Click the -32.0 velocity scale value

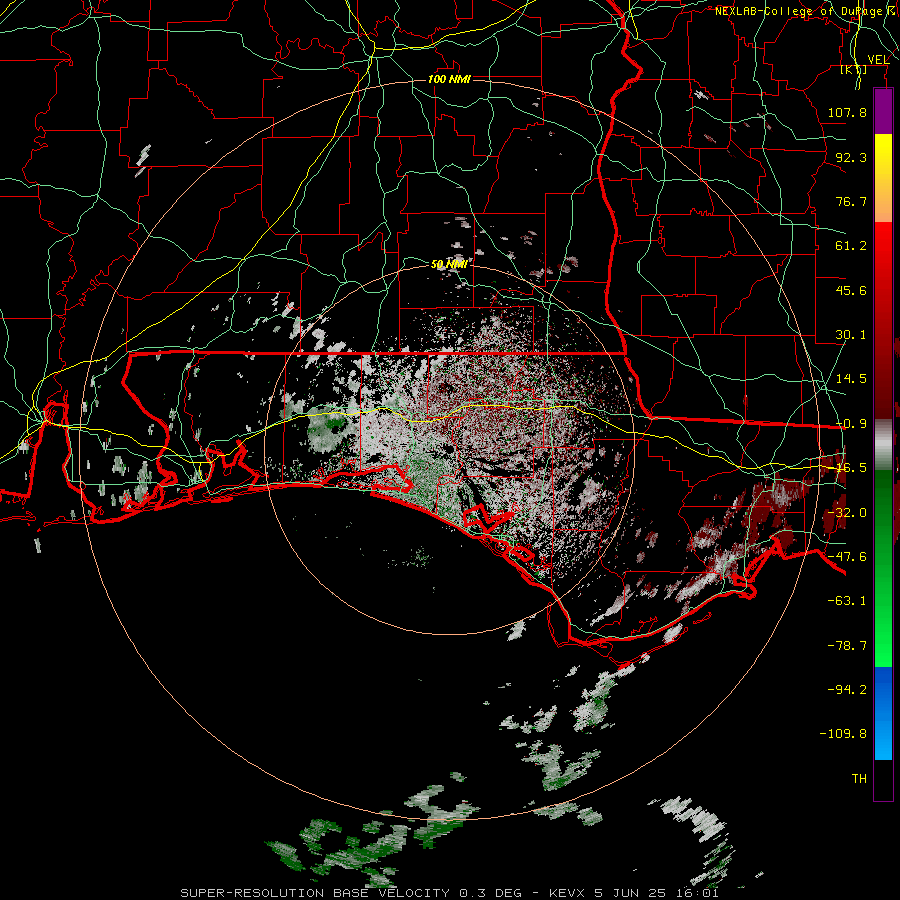point(847,513)
